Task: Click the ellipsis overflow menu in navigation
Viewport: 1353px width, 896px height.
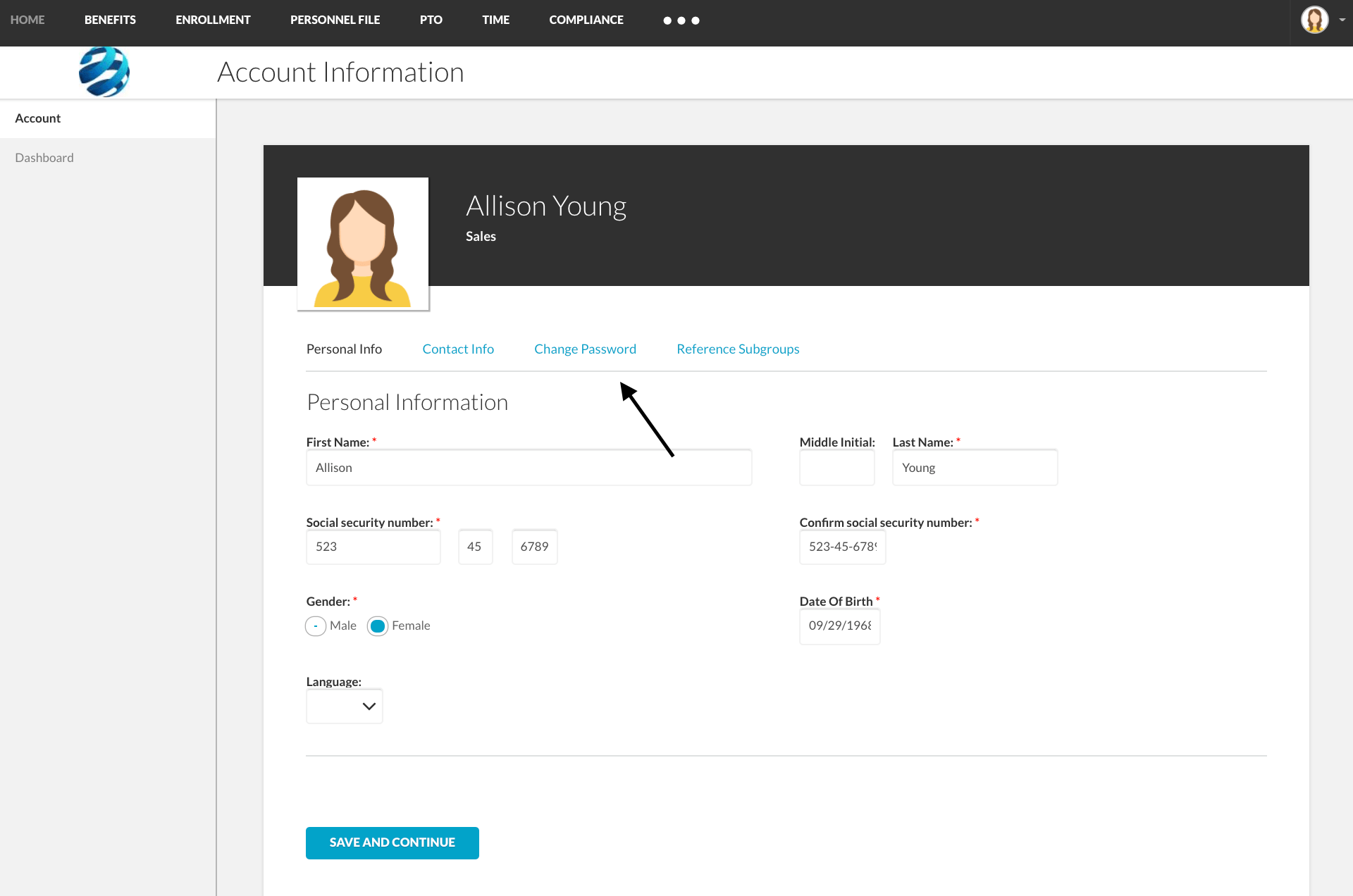Action: (x=681, y=20)
